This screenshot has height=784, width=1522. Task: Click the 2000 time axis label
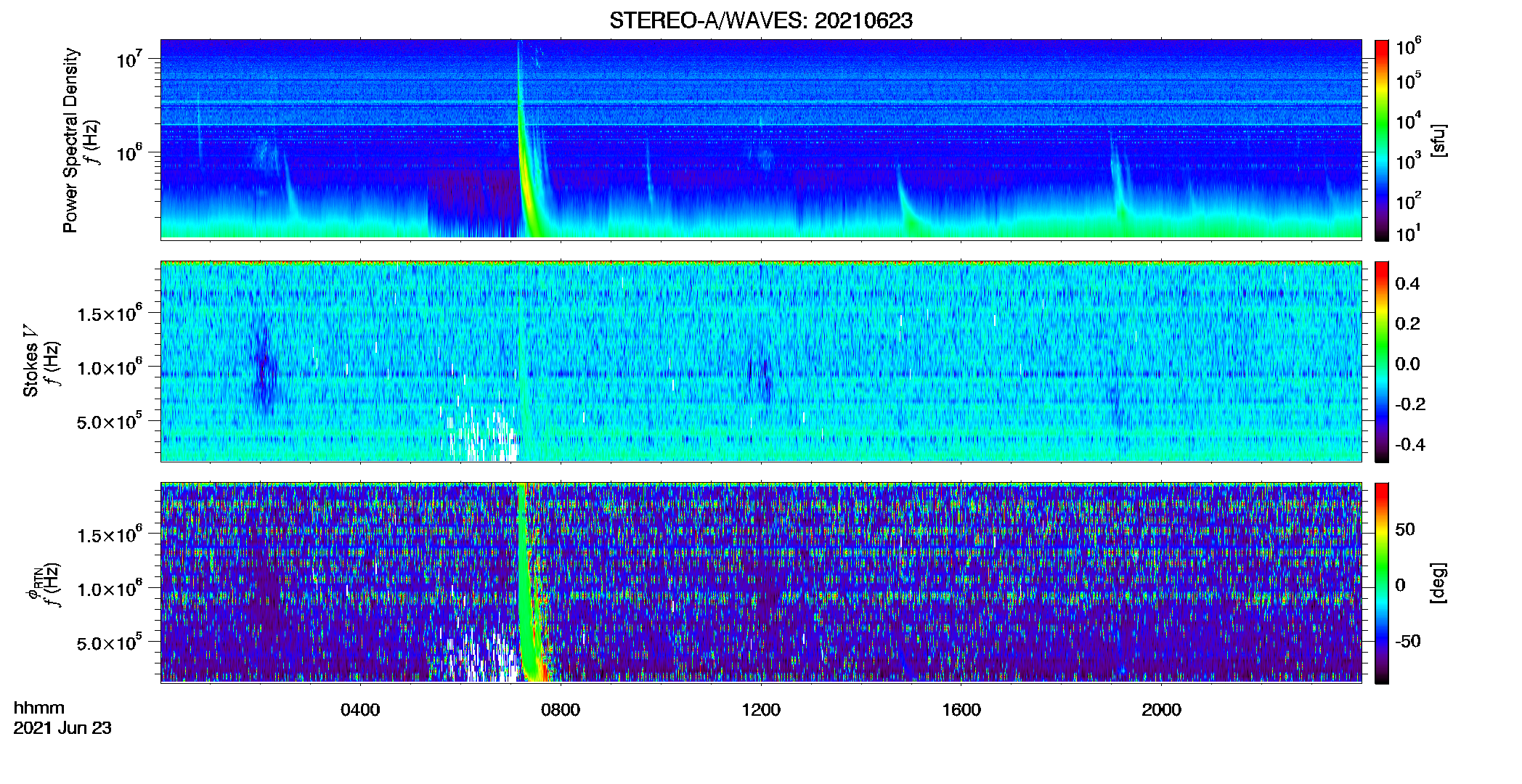1161,710
